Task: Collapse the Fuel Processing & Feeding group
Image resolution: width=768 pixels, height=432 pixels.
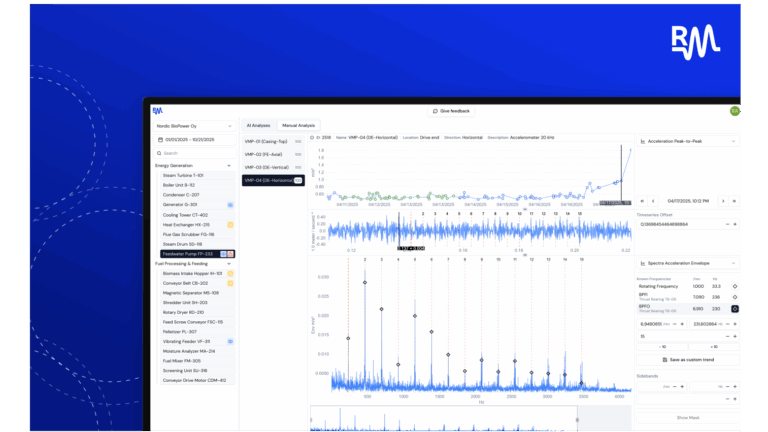Action: tap(229, 264)
